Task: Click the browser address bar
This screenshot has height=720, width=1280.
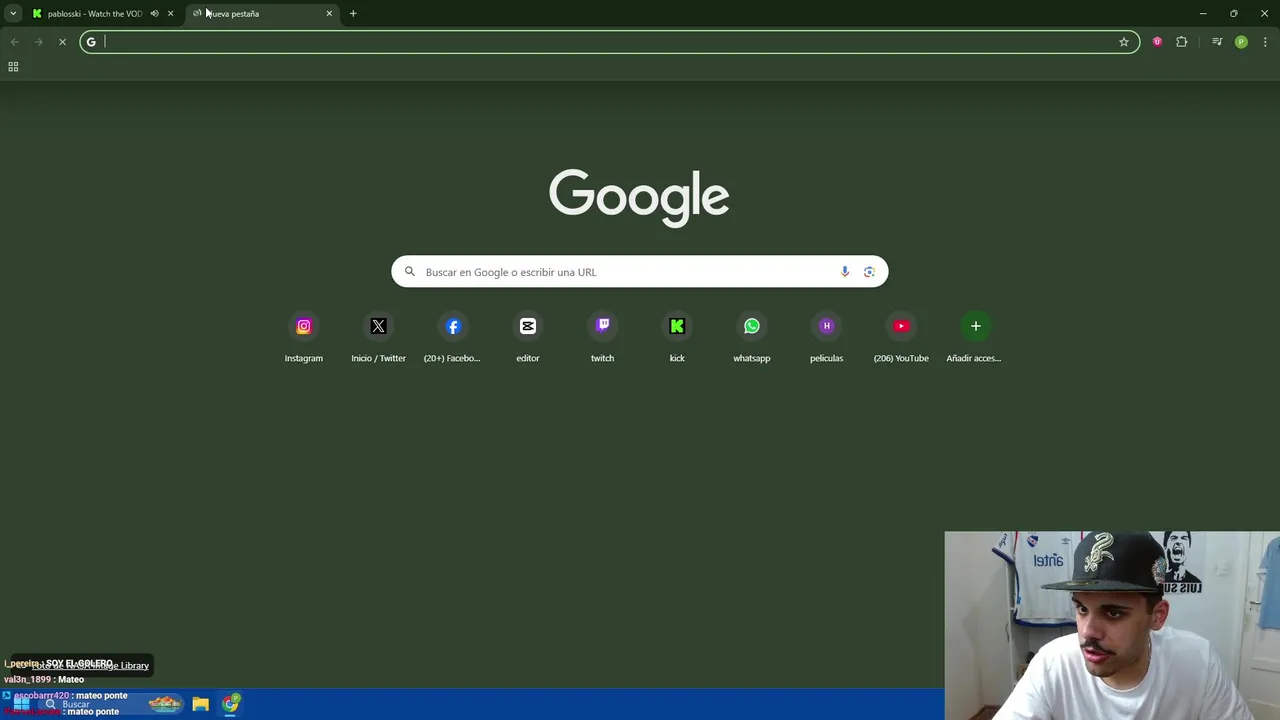Action: [610, 42]
